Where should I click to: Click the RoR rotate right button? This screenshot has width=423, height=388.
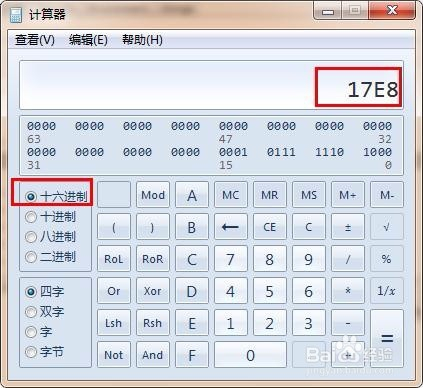pos(153,259)
